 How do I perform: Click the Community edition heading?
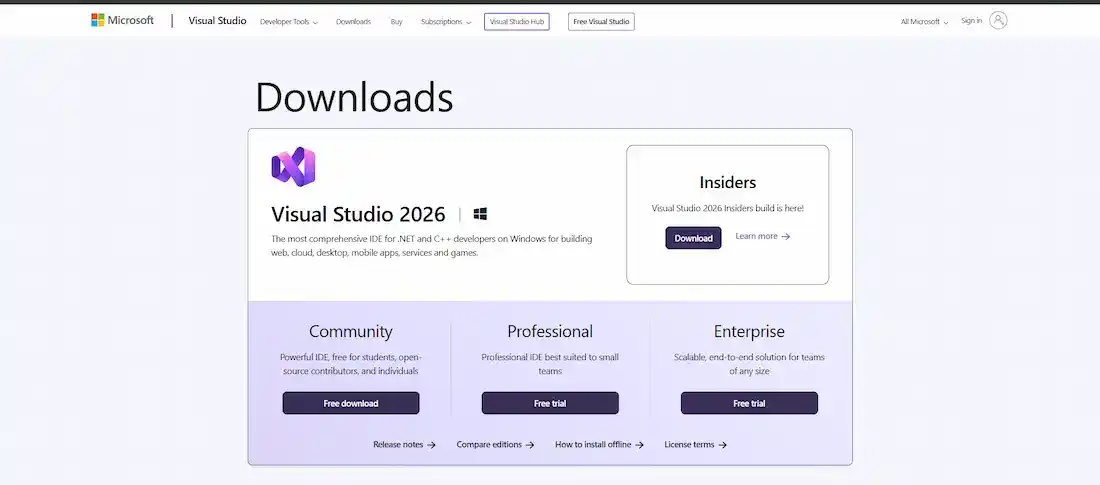pyautogui.click(x=351, y=331)
